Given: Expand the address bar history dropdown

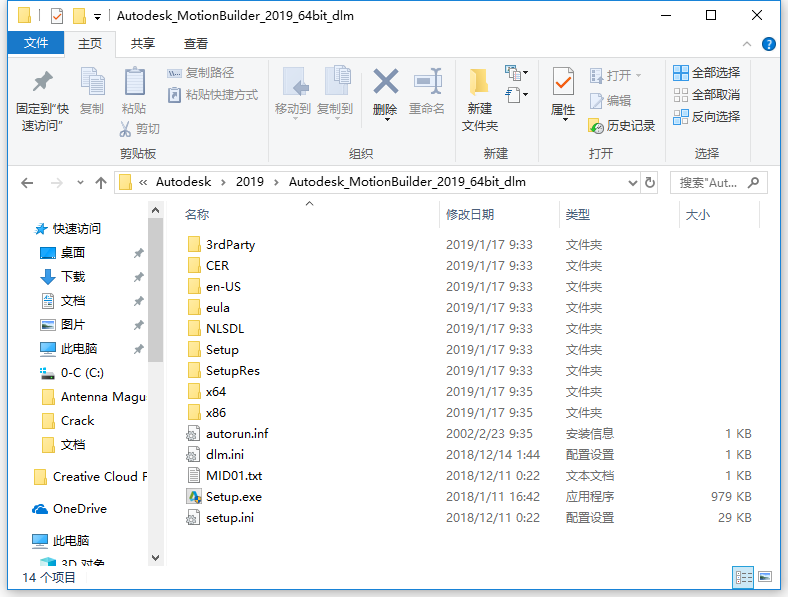Looking at the screenshot, I should pos(633,183).
